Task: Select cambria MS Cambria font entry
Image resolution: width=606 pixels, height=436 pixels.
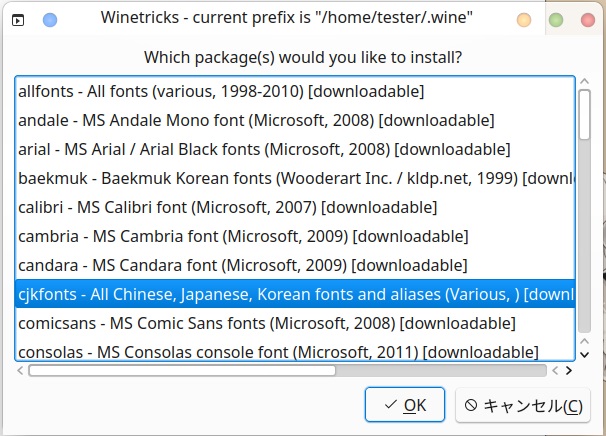Action: coord(243,237)
